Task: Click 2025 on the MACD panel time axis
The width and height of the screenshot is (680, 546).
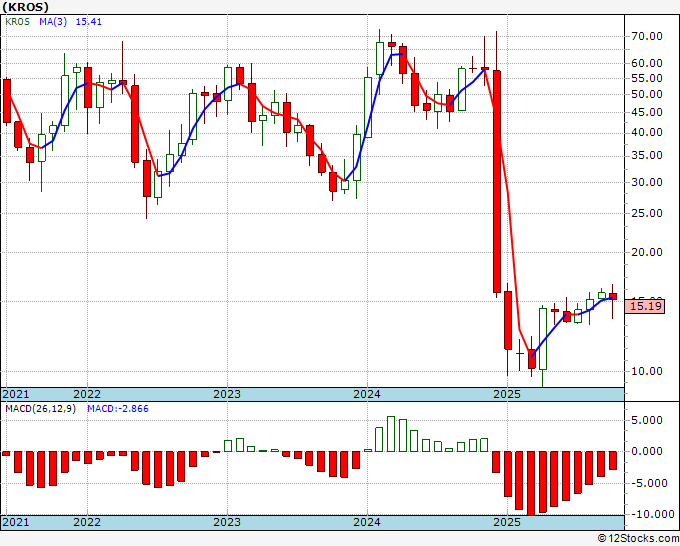Action: [507, 522]
